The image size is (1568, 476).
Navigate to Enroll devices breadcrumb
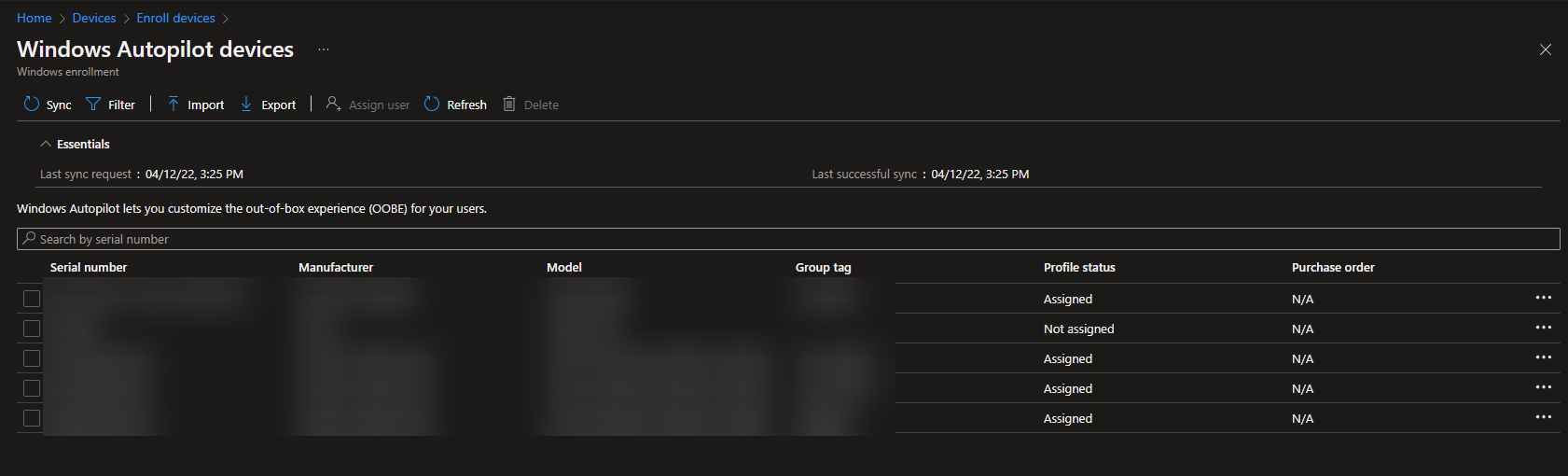tap(175, 18)
